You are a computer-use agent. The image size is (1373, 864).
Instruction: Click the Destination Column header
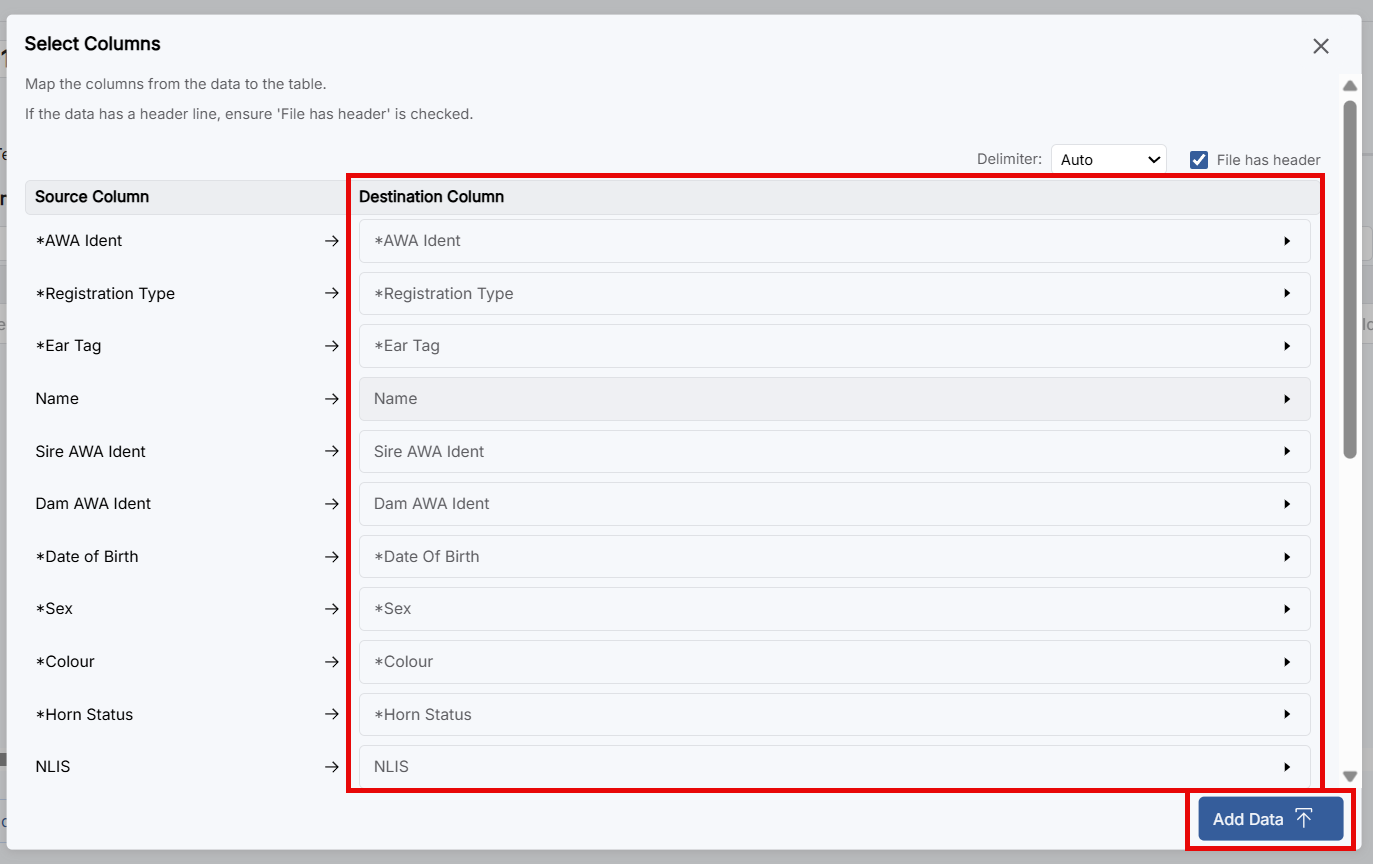point(432,197)
